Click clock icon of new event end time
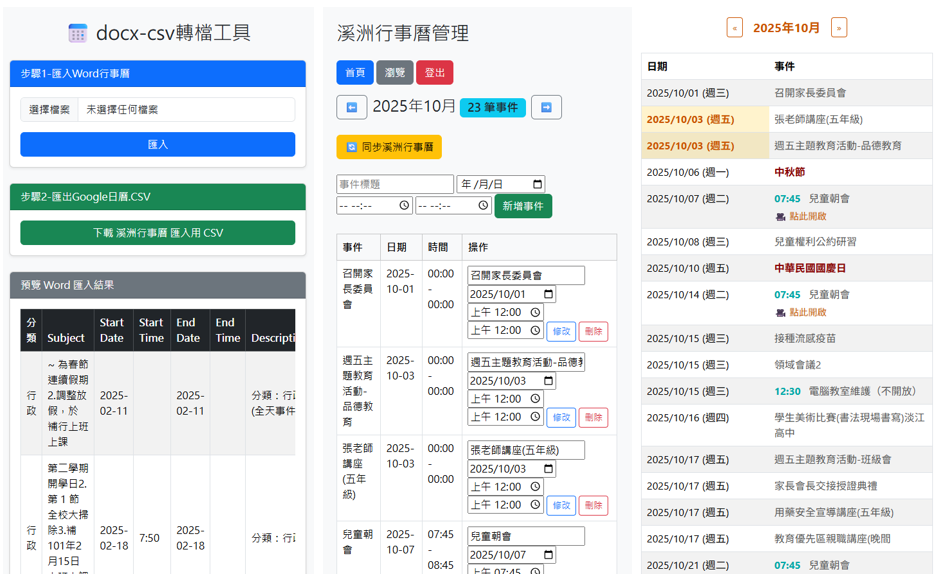The width and height of the screenshot is (943, 584). point(483,205)
